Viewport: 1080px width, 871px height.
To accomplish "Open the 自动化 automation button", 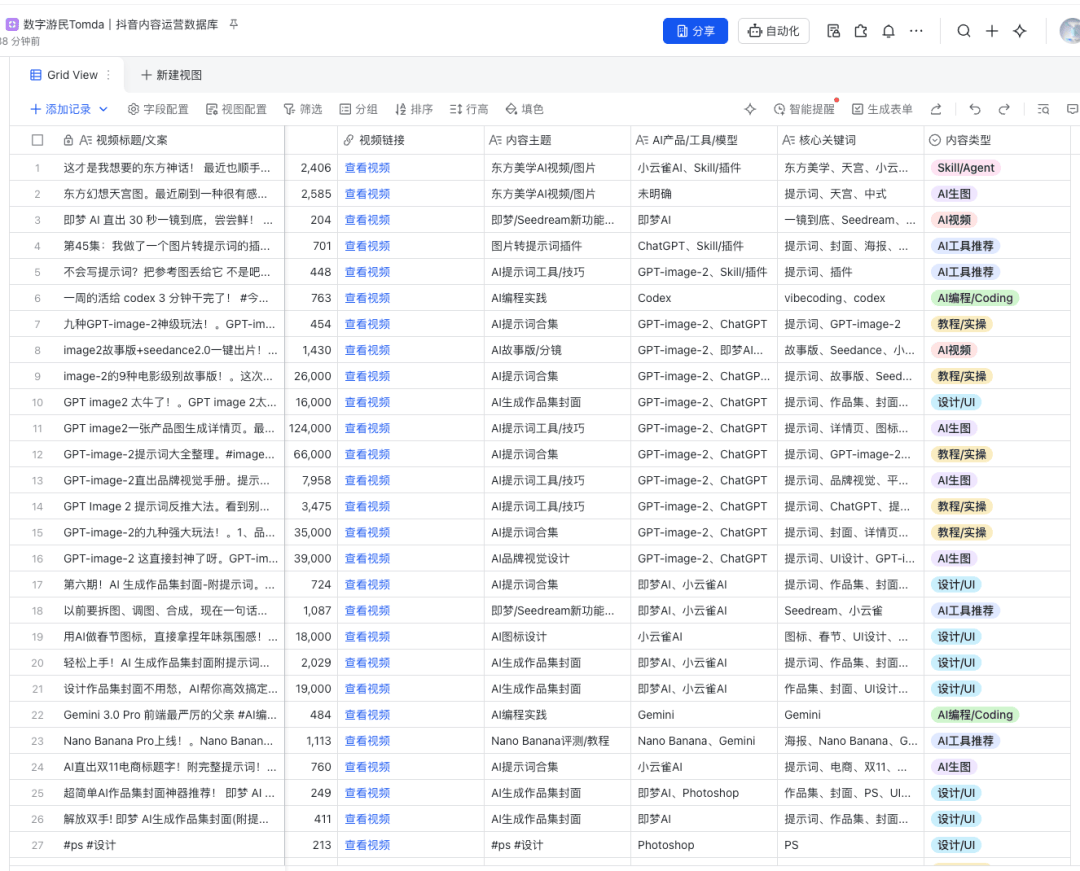I will click(773, 31).
